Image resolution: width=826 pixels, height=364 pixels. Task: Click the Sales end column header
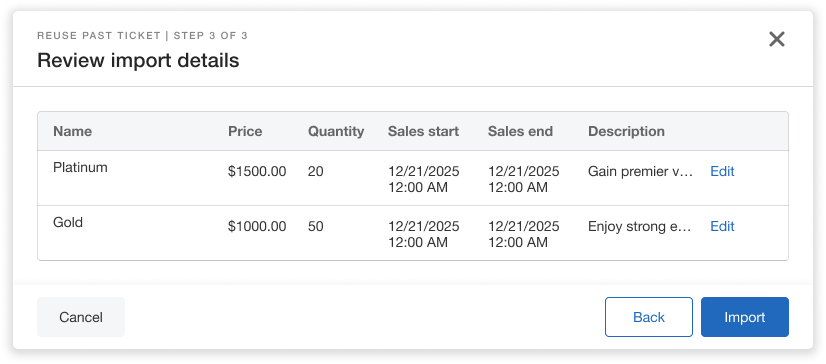[520, 131]
